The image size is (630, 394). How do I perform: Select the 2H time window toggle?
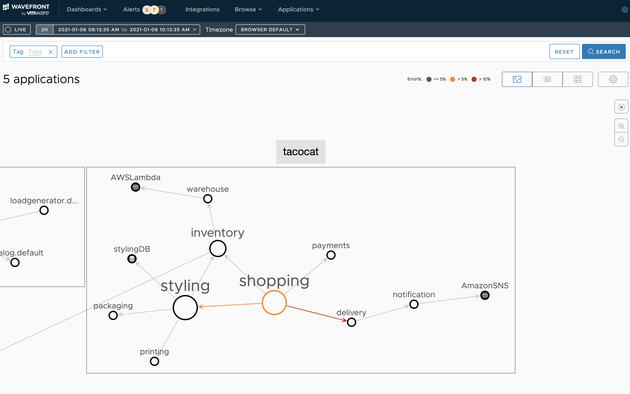45,29
